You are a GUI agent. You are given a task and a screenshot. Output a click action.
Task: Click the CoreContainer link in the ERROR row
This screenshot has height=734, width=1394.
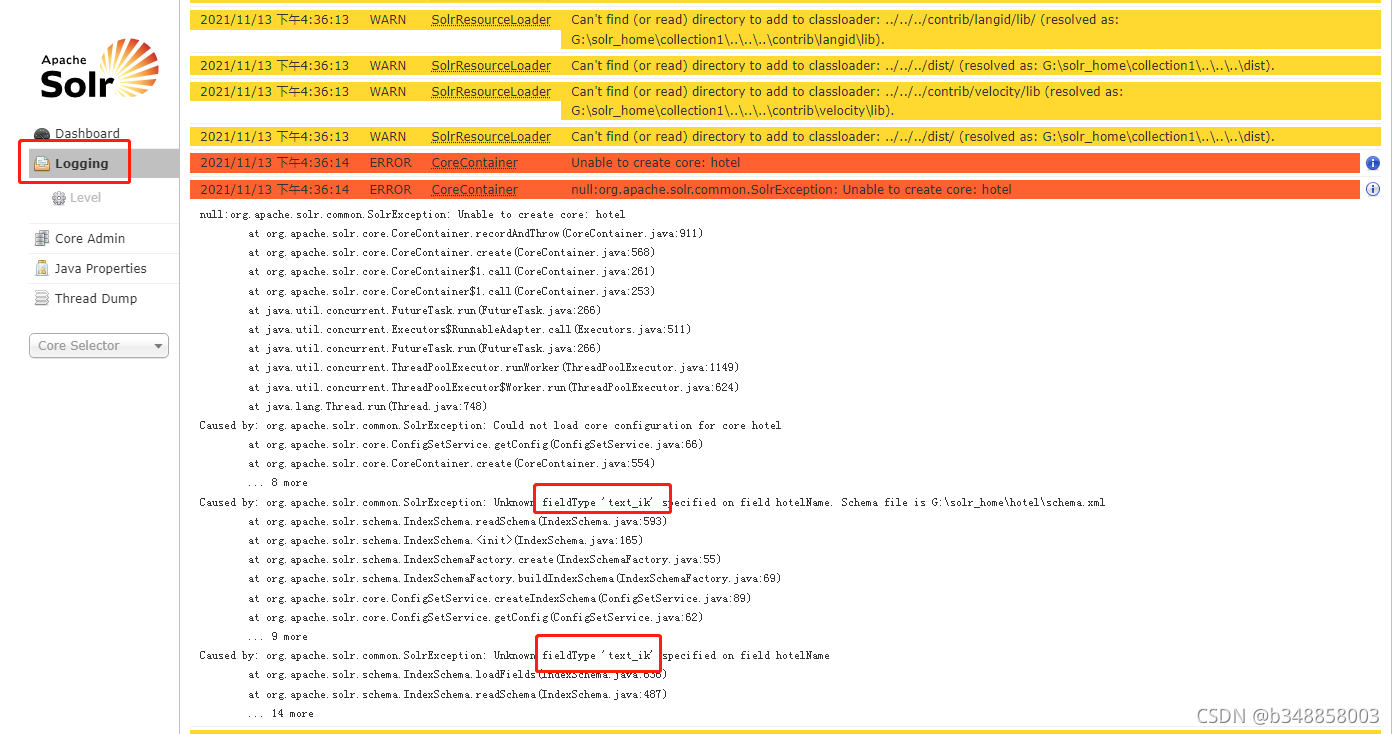point(473,162)
